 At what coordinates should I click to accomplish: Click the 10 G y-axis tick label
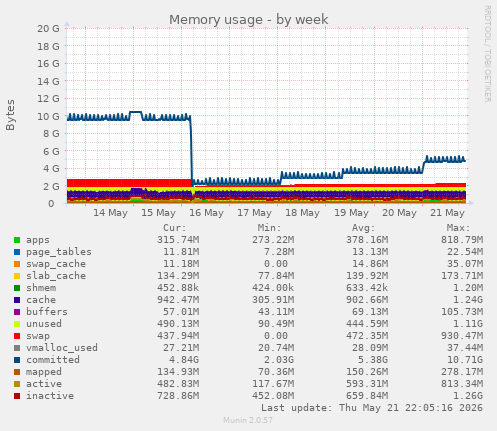coord(48,117)
